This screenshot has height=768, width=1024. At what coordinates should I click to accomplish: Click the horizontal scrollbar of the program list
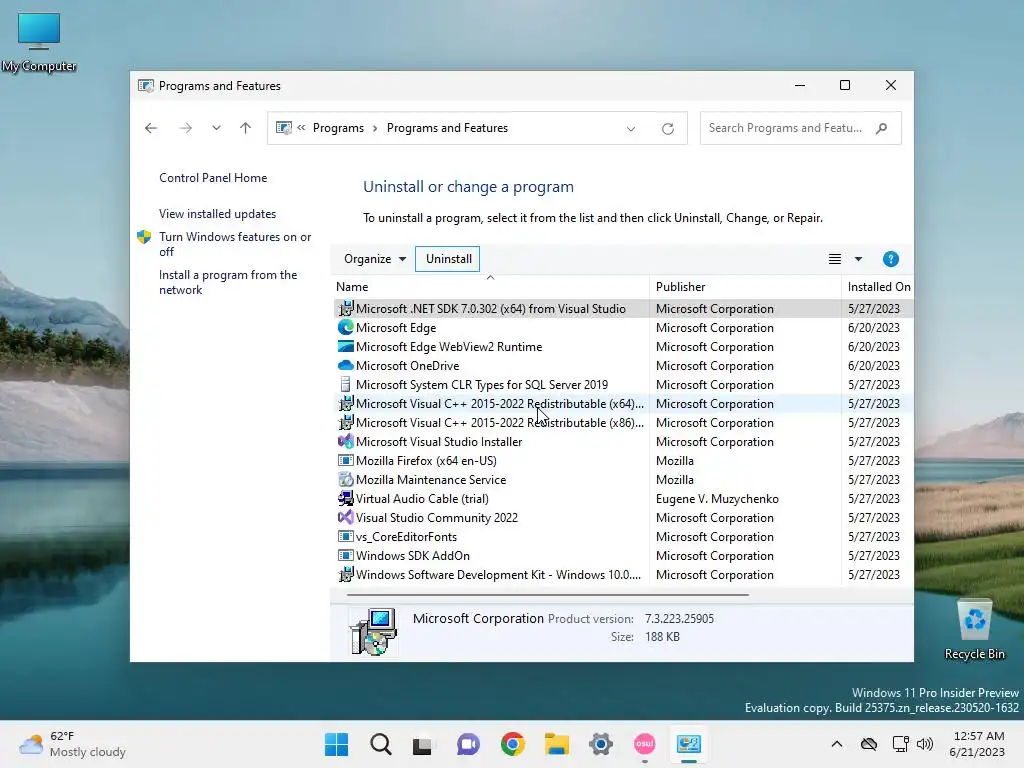(x=547, y=595)
